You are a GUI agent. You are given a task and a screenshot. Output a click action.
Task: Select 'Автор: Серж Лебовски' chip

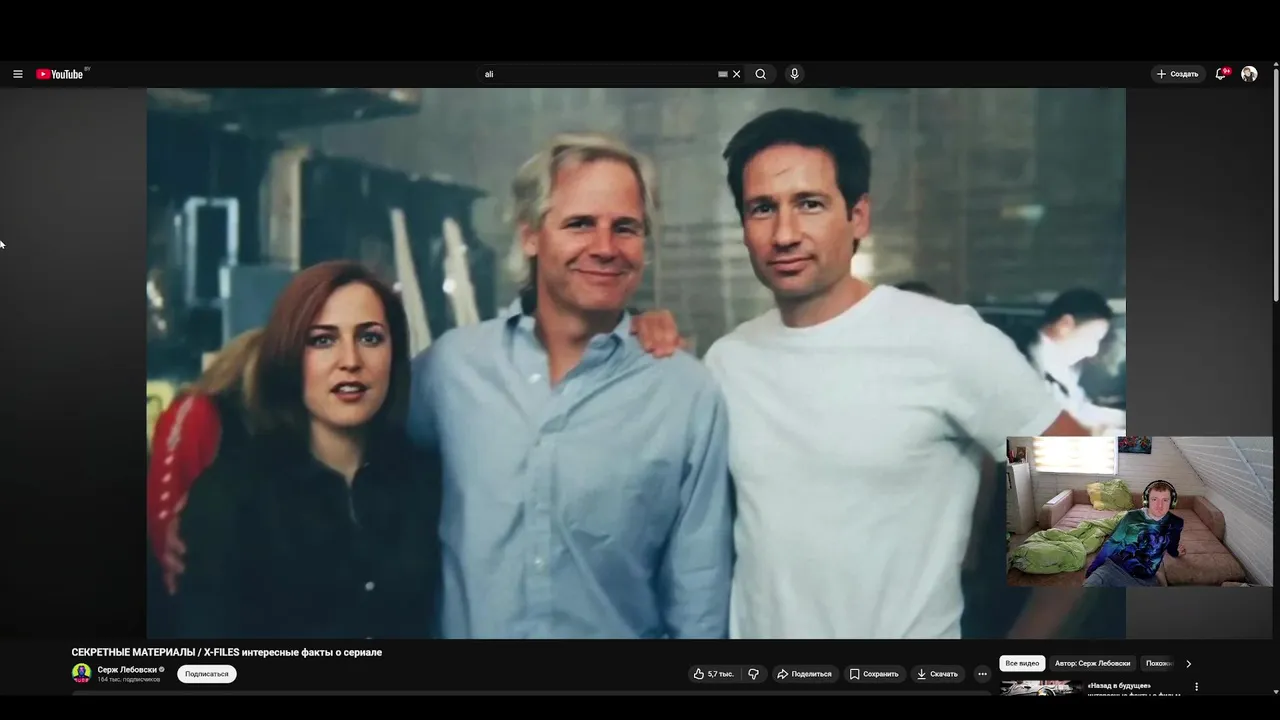tap(1093, 663)
